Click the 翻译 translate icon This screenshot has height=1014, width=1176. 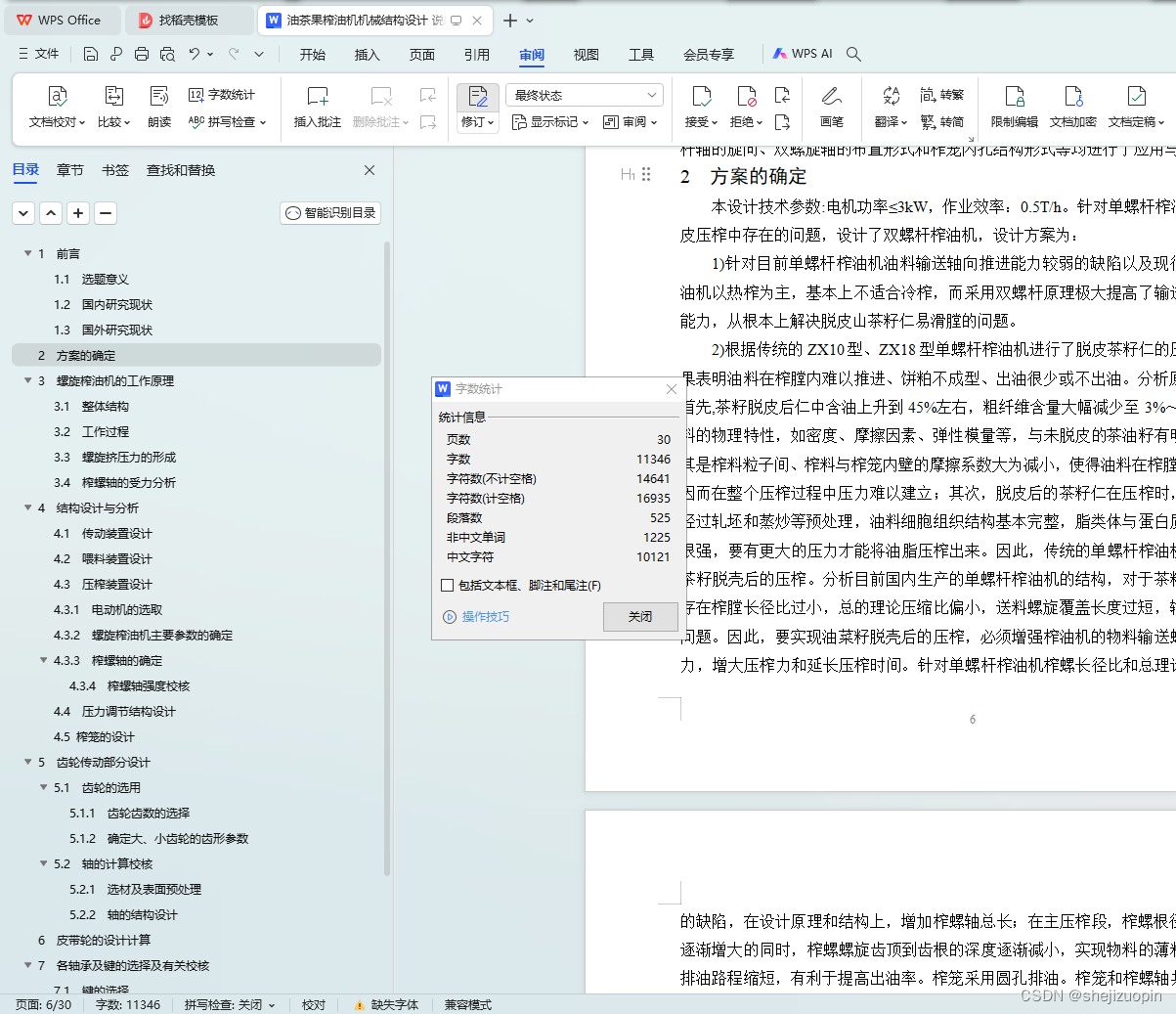click(x=891, y=96)
